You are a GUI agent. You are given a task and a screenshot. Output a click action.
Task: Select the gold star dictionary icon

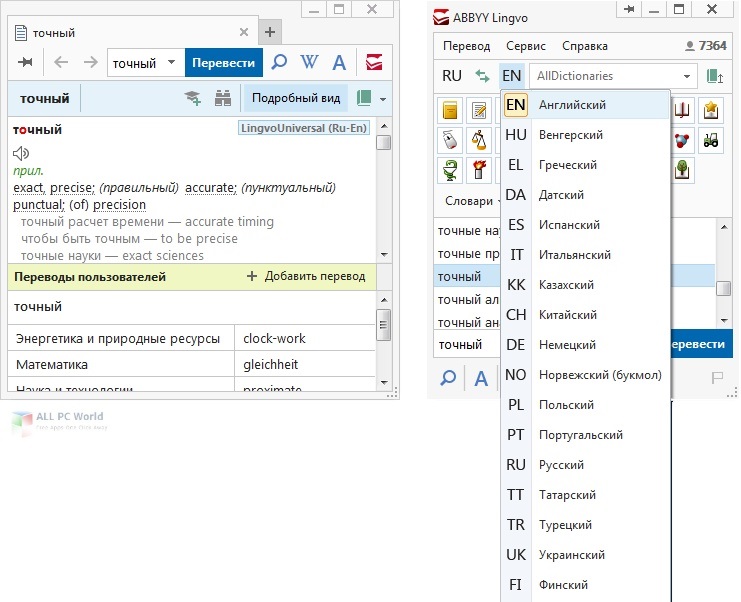711,111
